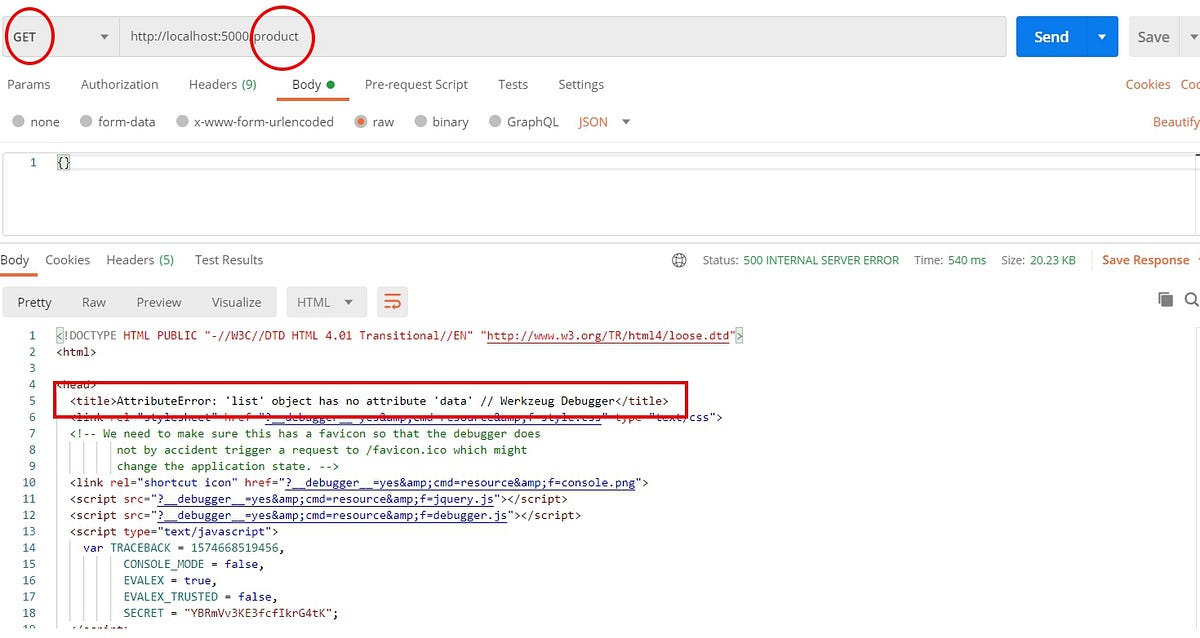Screen dimensions: 1200x638
Task: Toggle the wrap lines icon in response toolbar
Action: (x=392, y=302)
